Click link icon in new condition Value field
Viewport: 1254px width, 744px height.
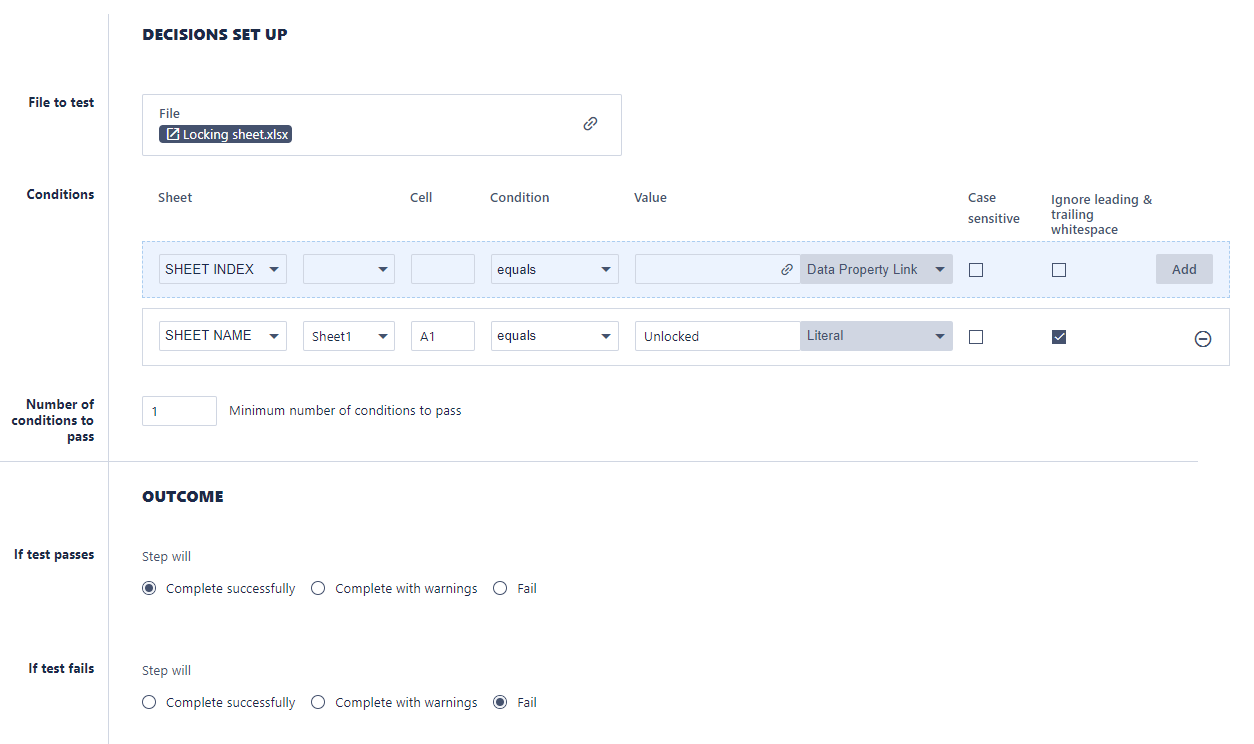(787, 269)
